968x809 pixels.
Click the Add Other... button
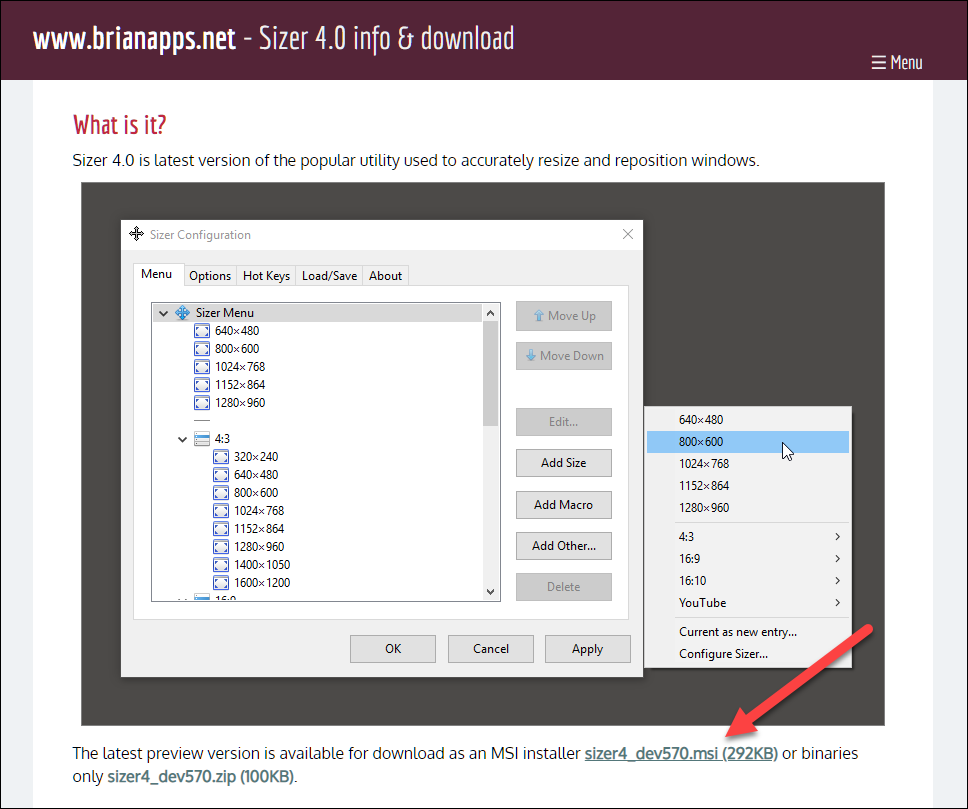coord(564,546)
